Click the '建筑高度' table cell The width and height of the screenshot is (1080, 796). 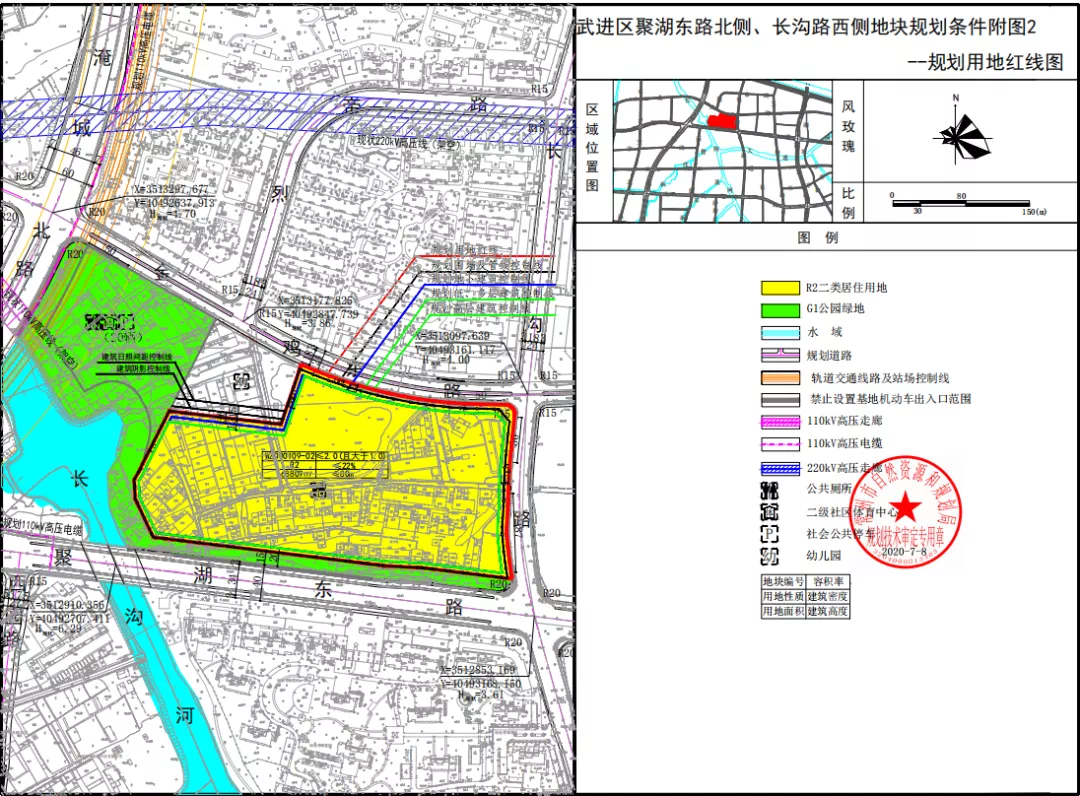point(827,611)
